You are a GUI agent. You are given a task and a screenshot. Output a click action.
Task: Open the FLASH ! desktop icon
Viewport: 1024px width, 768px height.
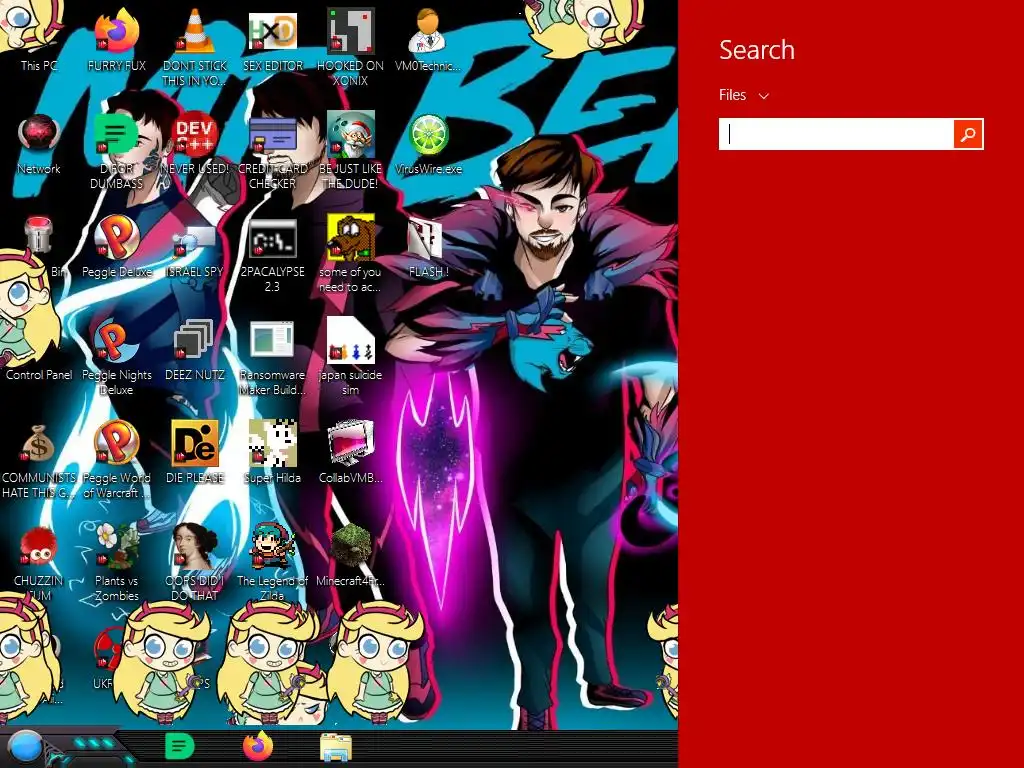(x=428, y=247)
